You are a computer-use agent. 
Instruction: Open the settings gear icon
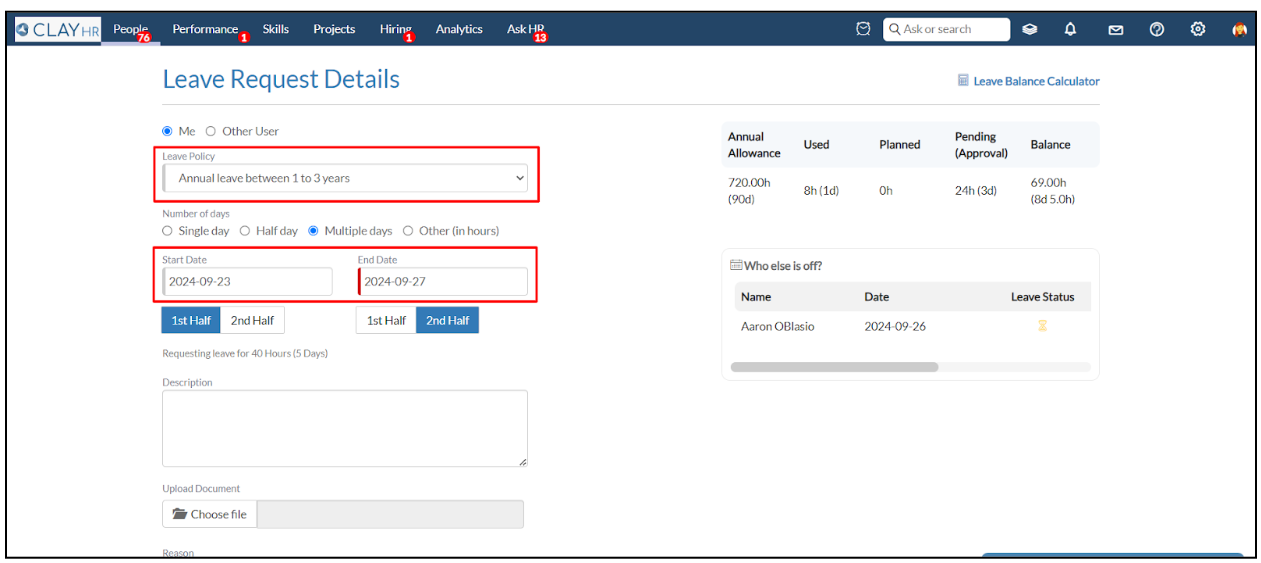point(1198,29)
